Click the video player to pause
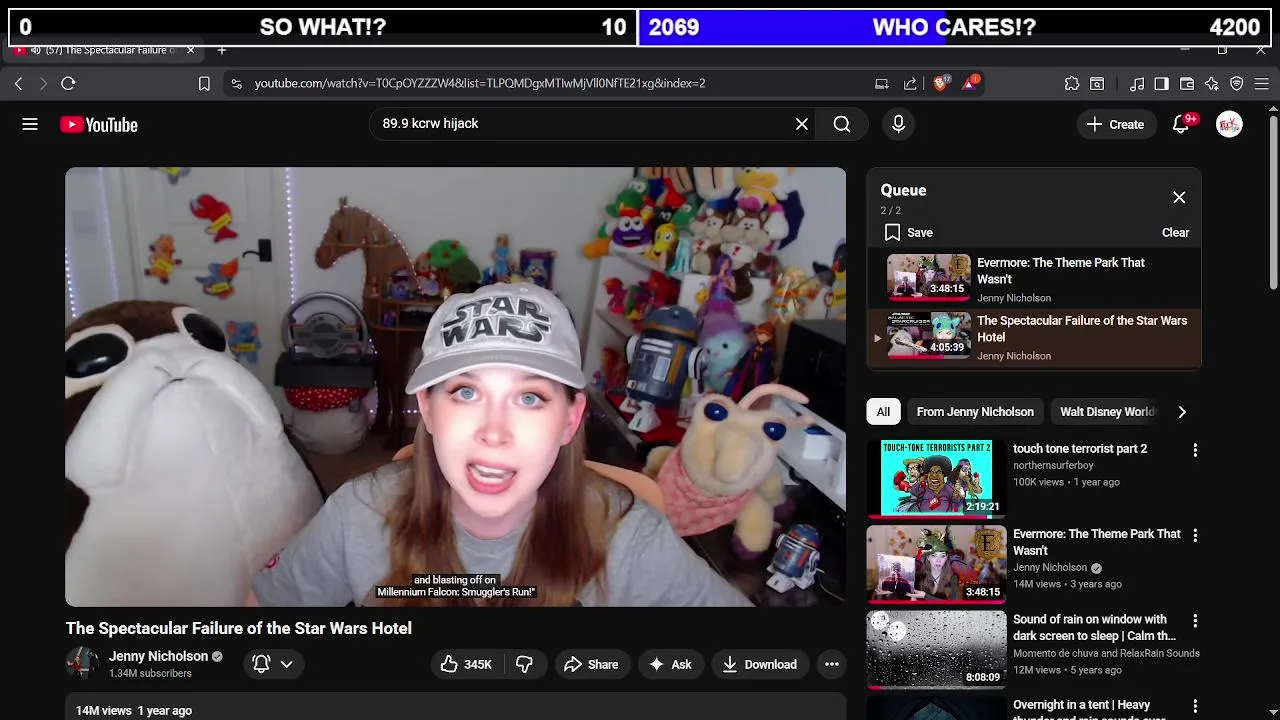1280x720 pixels. (x=455, y=387)
